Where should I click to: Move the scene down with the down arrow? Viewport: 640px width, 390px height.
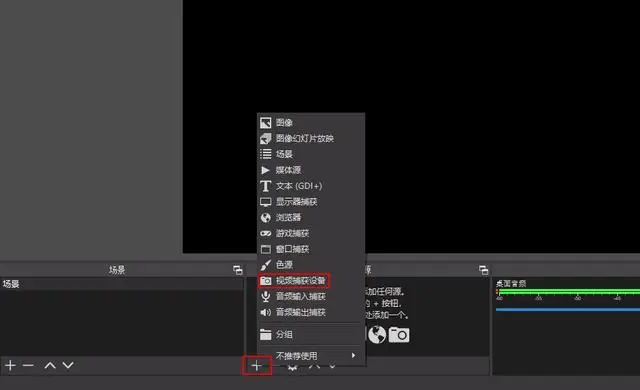tap(68, 365)
